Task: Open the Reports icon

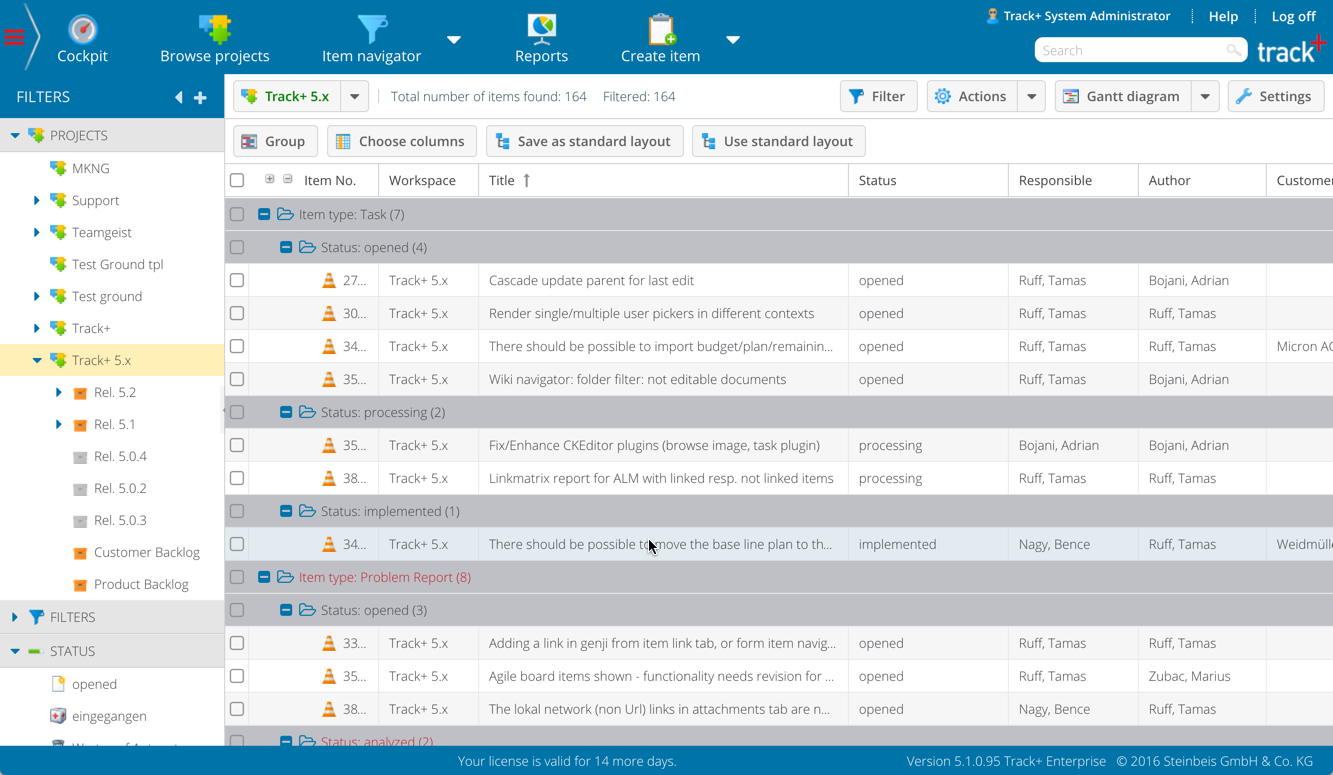Action: coord(541,30)
